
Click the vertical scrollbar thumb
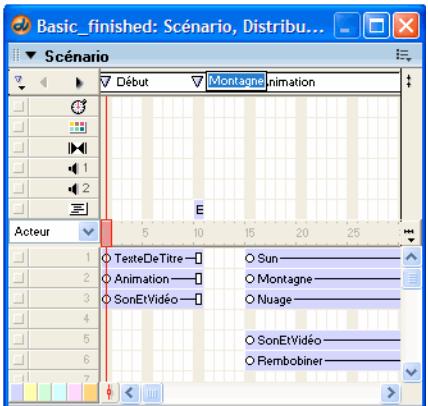pos(411,278)
